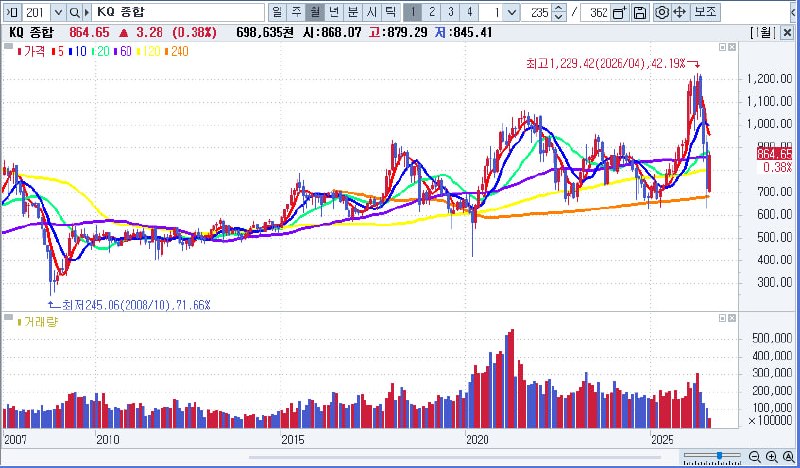Switch to weekly chart with 주 button
Image resolution: width=800 pixels, height=468 pixels.
[296, 12]
